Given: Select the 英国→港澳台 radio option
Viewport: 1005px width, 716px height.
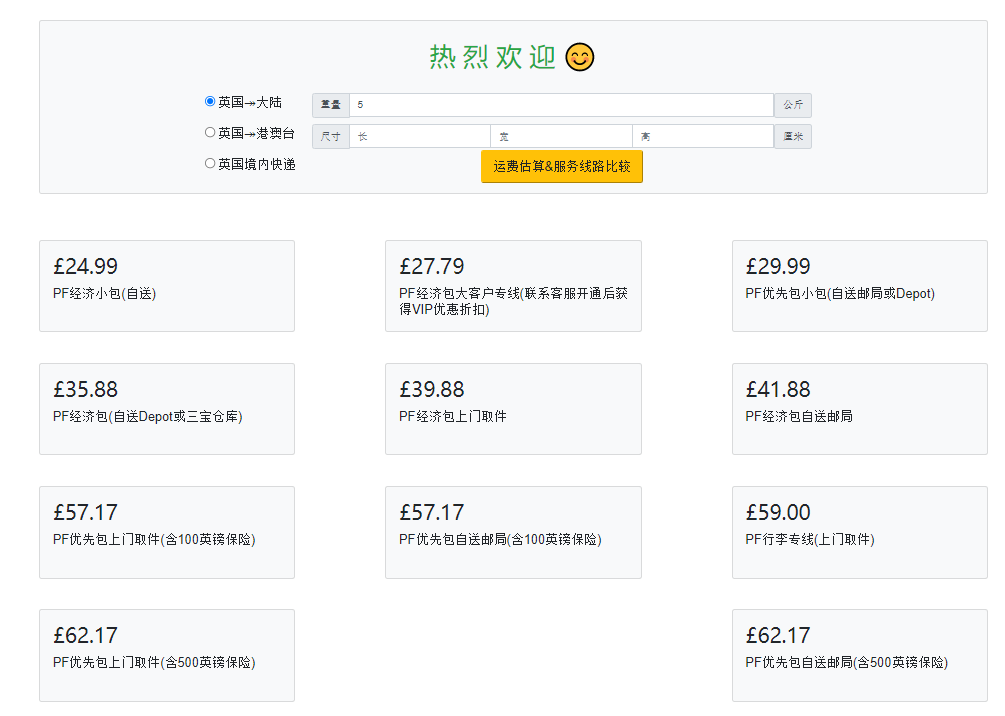Looking at the screenshot, I should 210,132.
